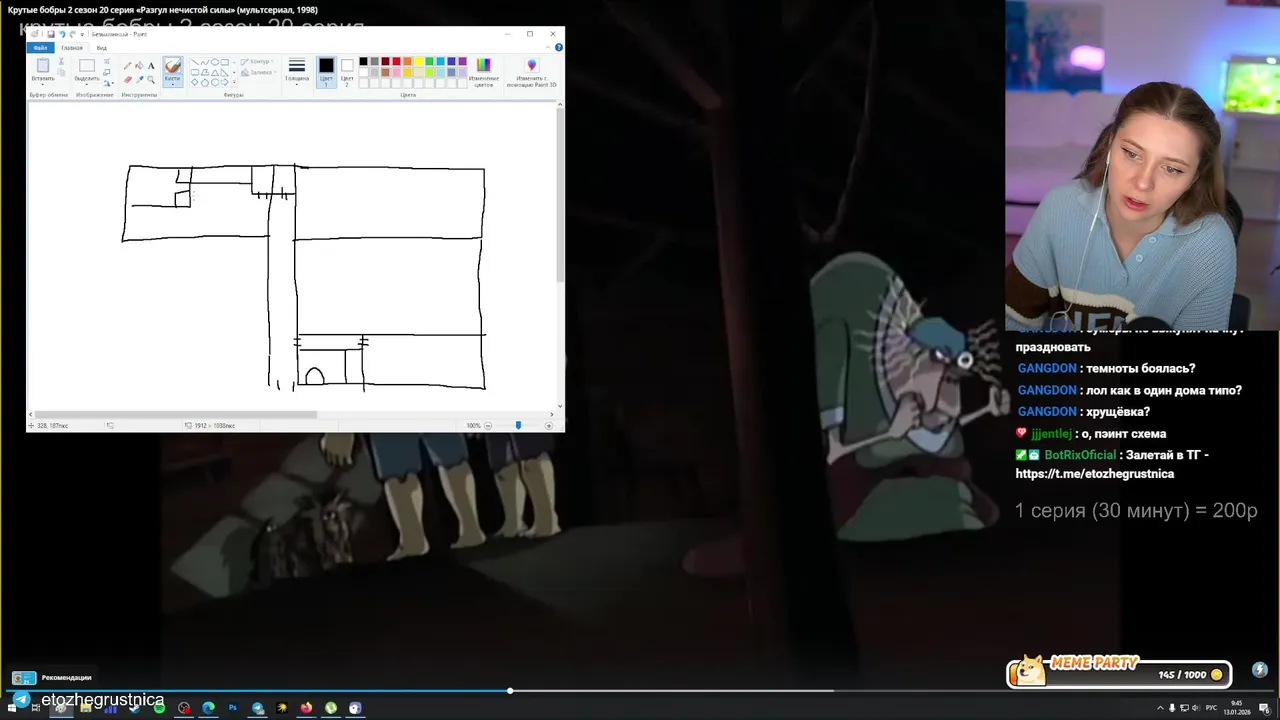Click the Brushes (Кисти) tool icon
Image resolution: width=1280 pixels, height=720 pixels.
pyautogui.click(x=173, y=66)
